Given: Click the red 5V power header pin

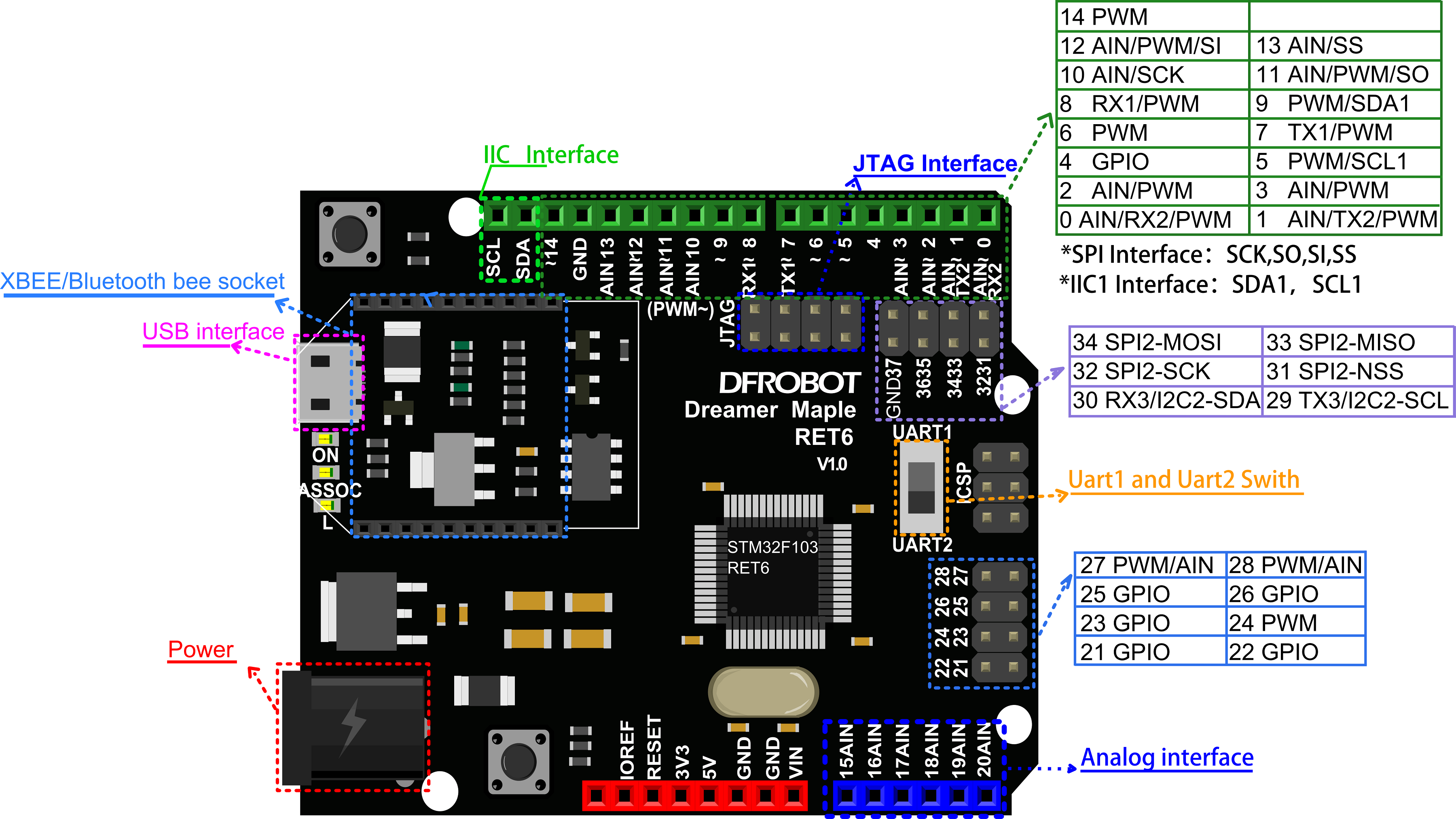Looking at the screenshot, I should pos(709,795).
